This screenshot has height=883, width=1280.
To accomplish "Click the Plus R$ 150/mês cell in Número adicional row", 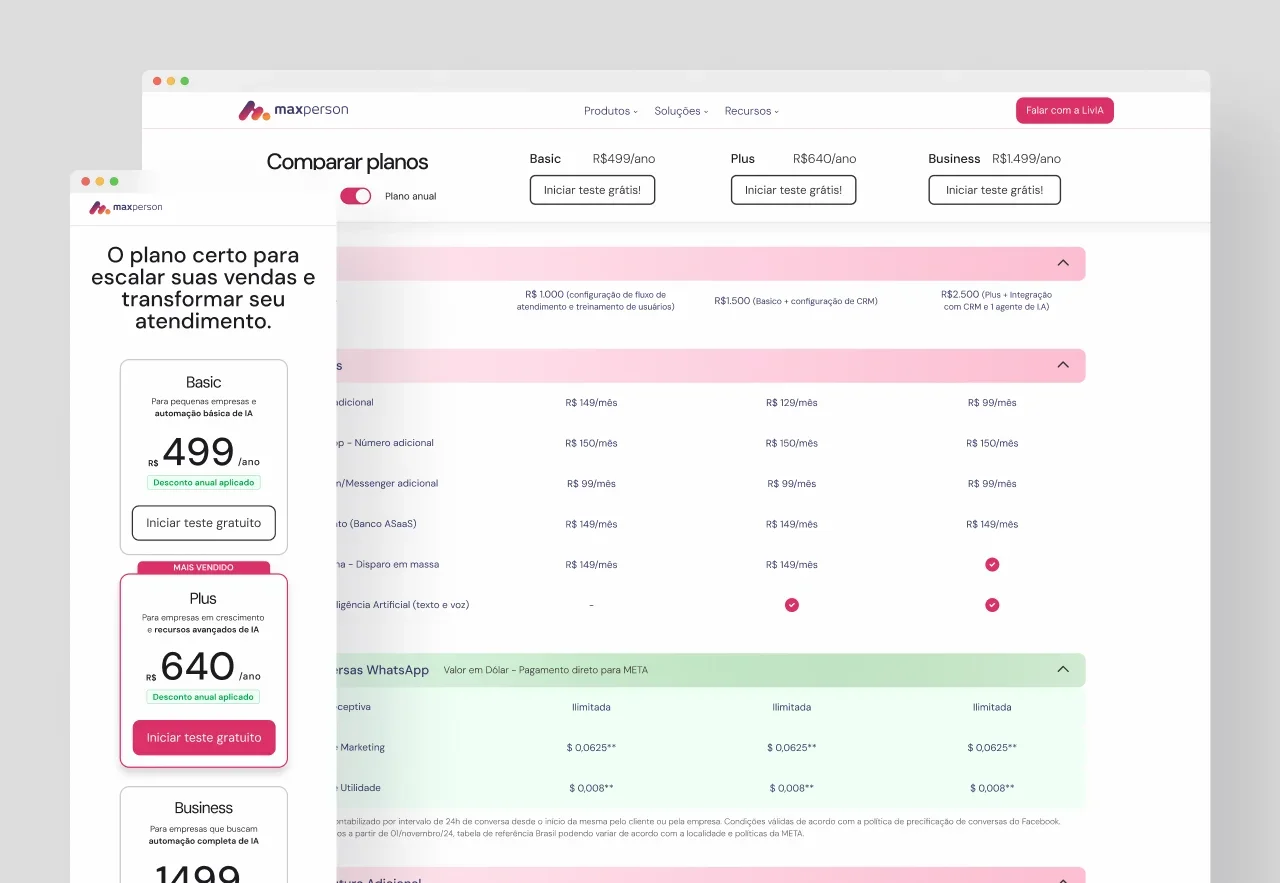I will (x=792, y=443).
